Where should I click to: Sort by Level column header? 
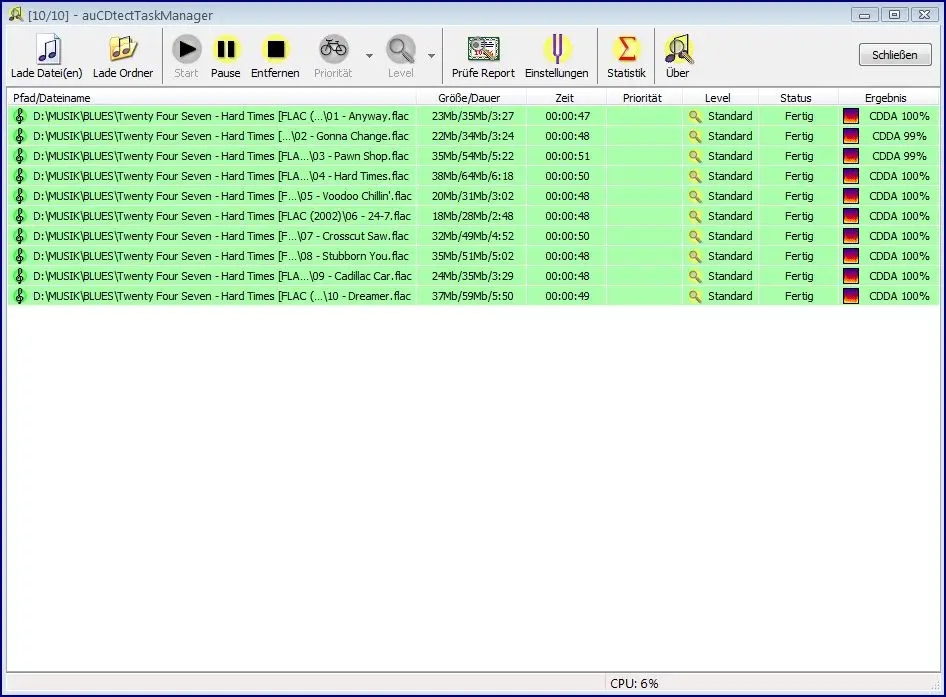[719, 98]
